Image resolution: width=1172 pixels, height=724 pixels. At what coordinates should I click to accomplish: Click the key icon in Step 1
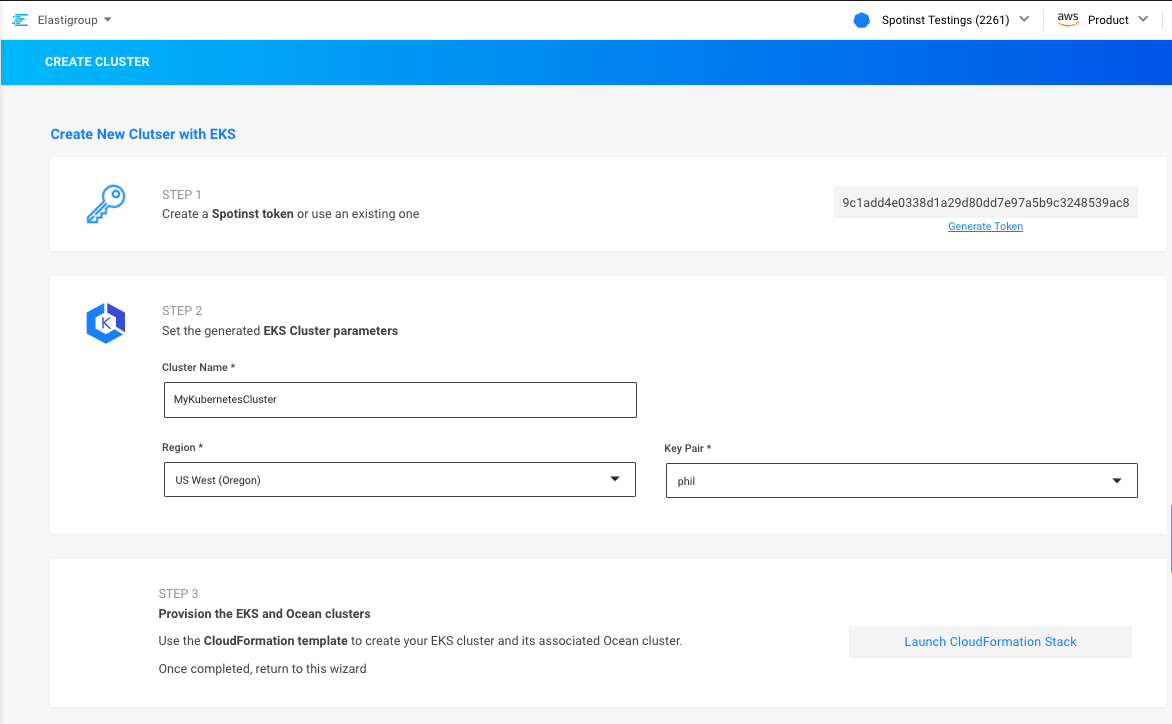(105, 204)
